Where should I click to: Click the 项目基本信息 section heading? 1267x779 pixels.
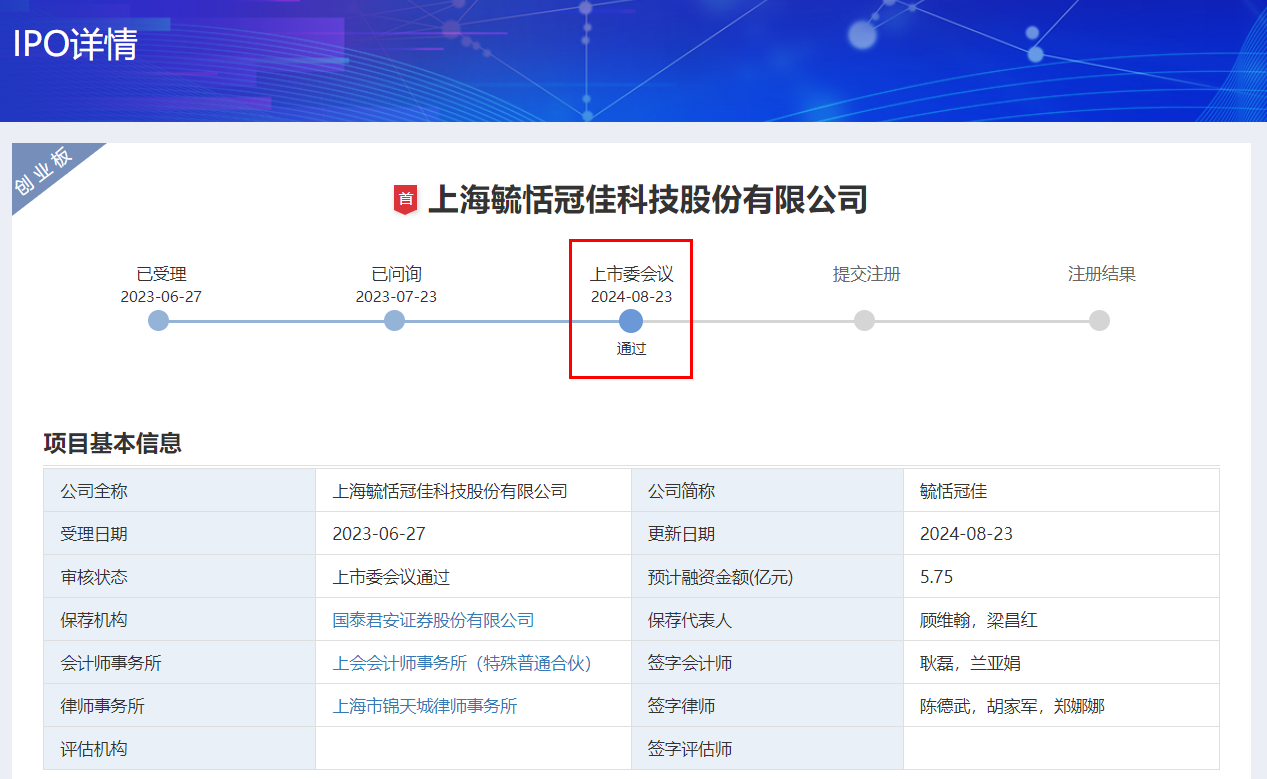pyautogui.click(x=113, y=443)
